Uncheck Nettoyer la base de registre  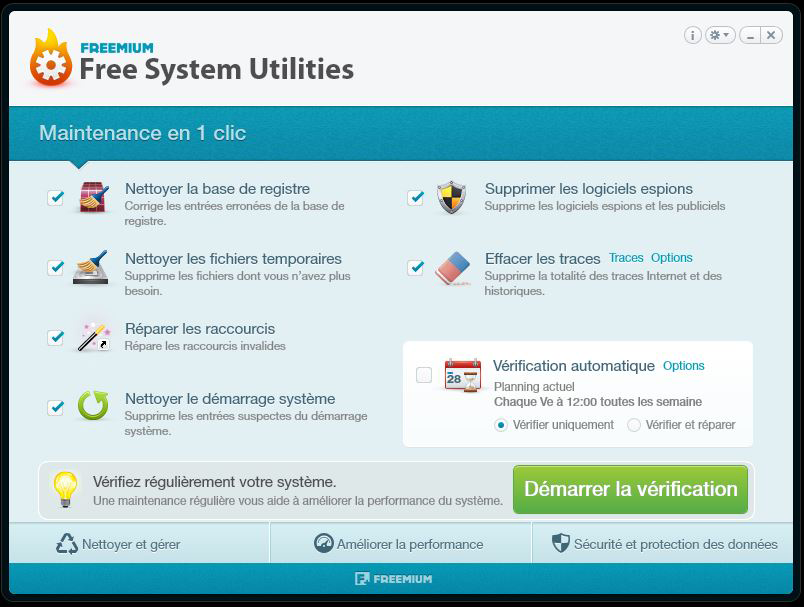pos(54,196)
